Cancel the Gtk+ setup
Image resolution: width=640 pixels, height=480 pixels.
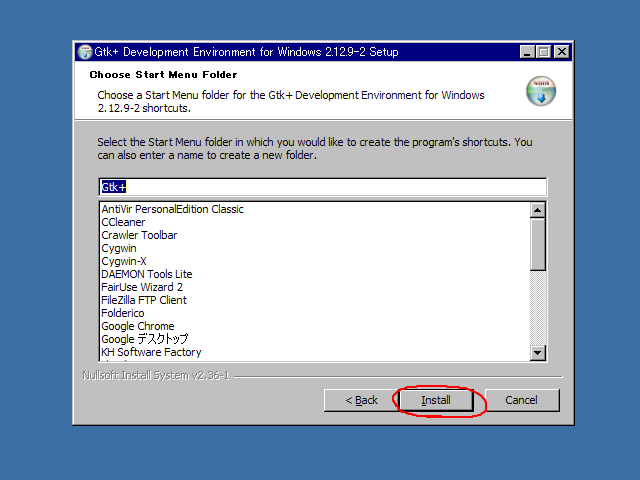[x=521, y=400]
